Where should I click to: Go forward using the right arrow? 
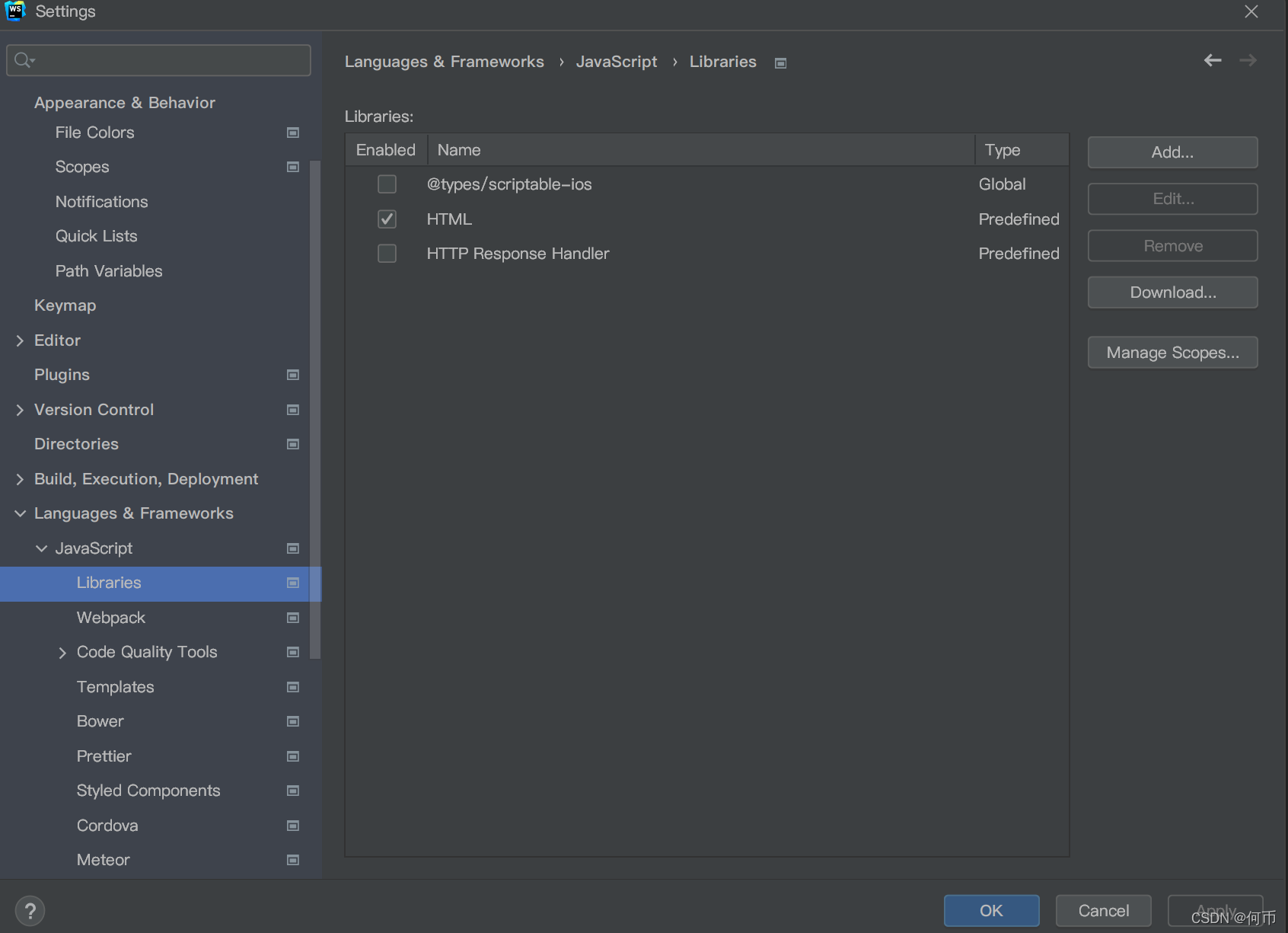coord(1248,60)
